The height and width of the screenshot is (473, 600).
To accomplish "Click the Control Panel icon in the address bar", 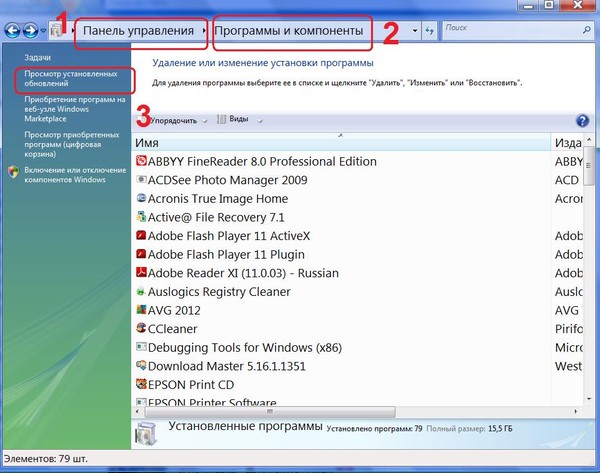I will (x=57, y=30).
